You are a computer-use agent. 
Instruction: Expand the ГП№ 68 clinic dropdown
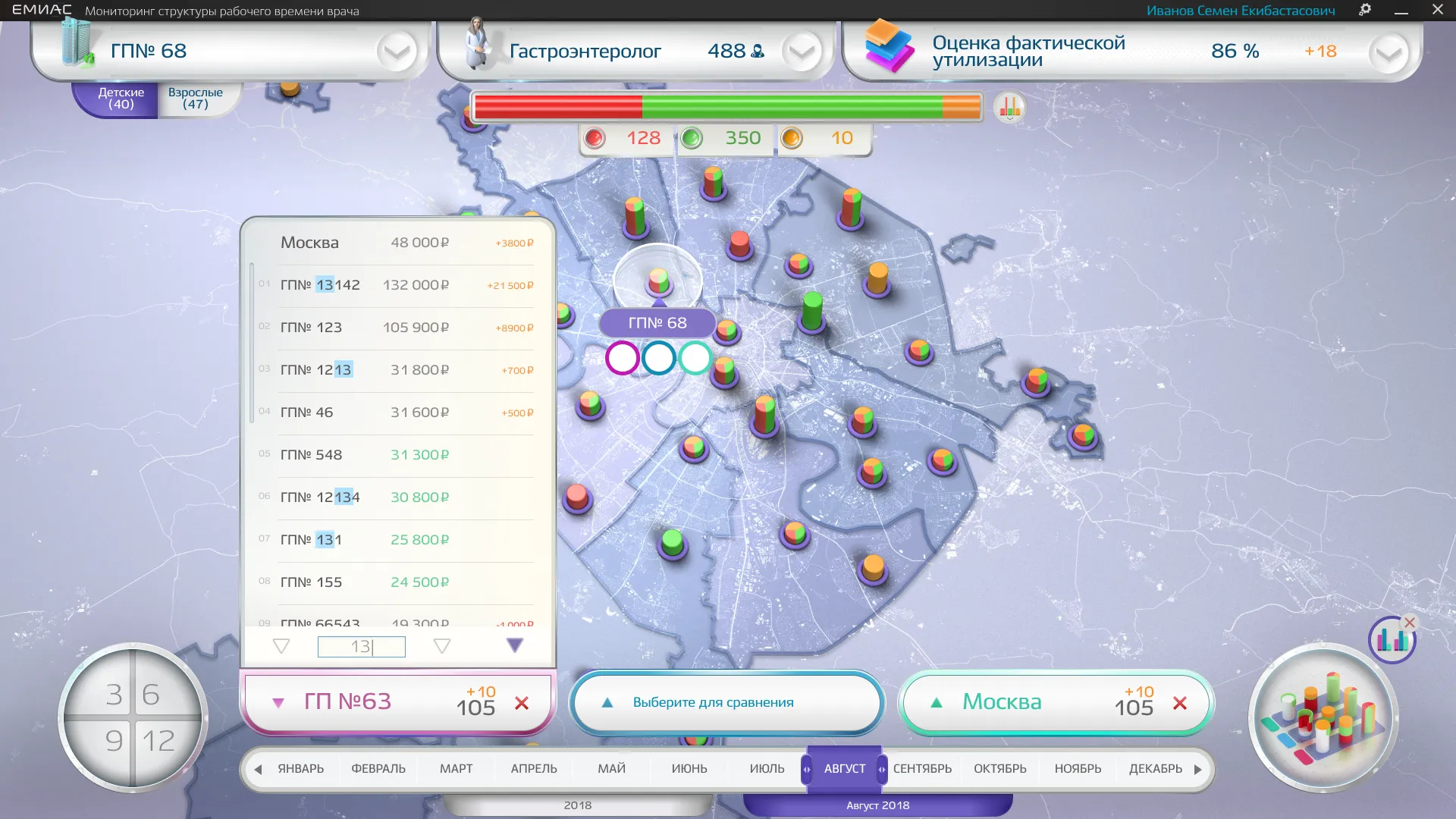(397, 52)
